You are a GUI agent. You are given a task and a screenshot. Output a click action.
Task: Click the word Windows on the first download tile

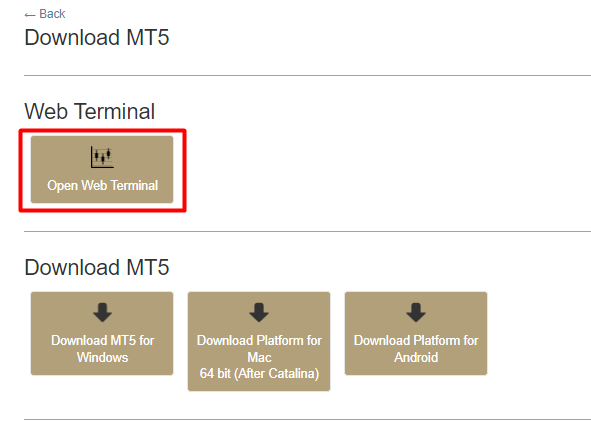(102, 357)
